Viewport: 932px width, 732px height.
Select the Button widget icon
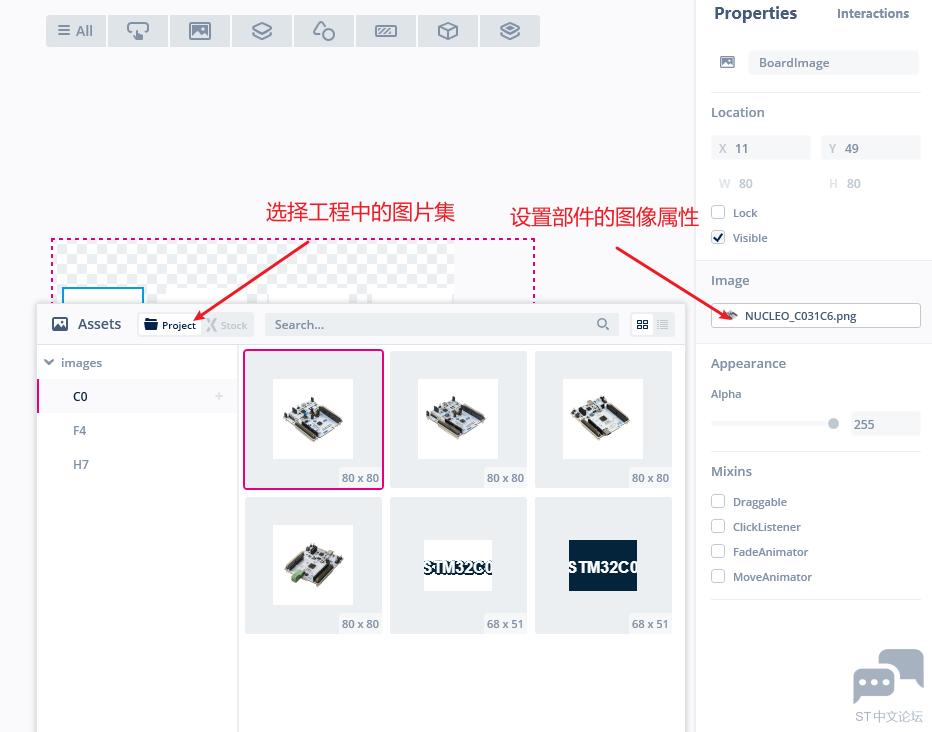click(137, 31)
